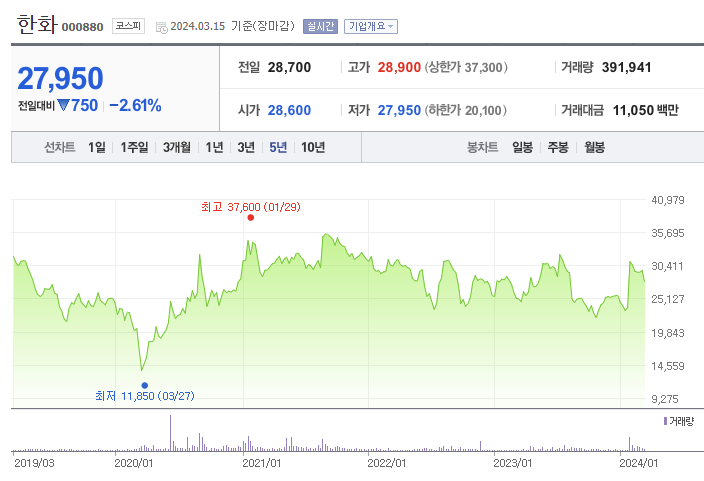Select the 3년 line chart tab

(246, 147)
